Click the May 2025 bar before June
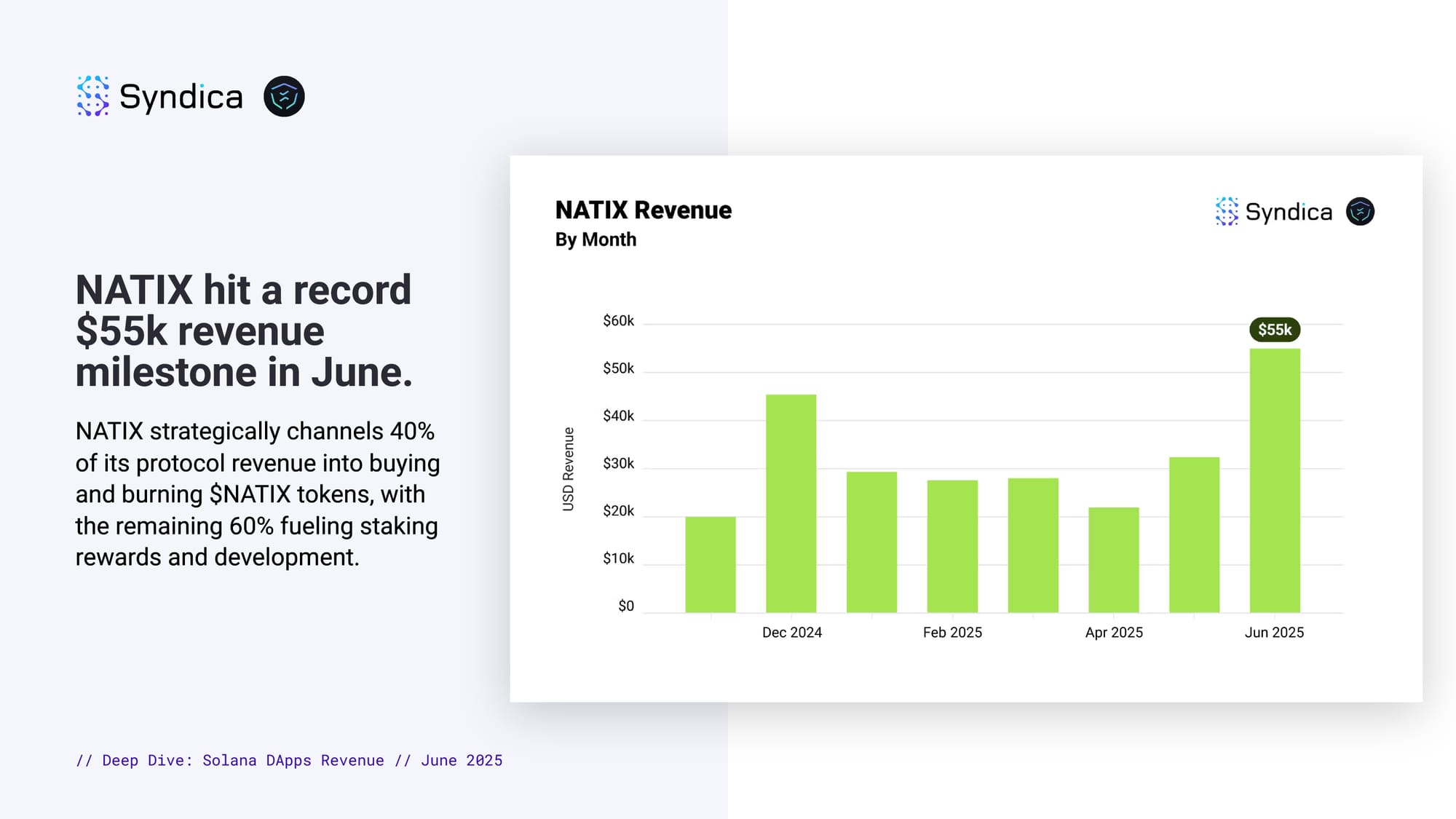This screenshot has height=819, width=1456. [1194, 535]
